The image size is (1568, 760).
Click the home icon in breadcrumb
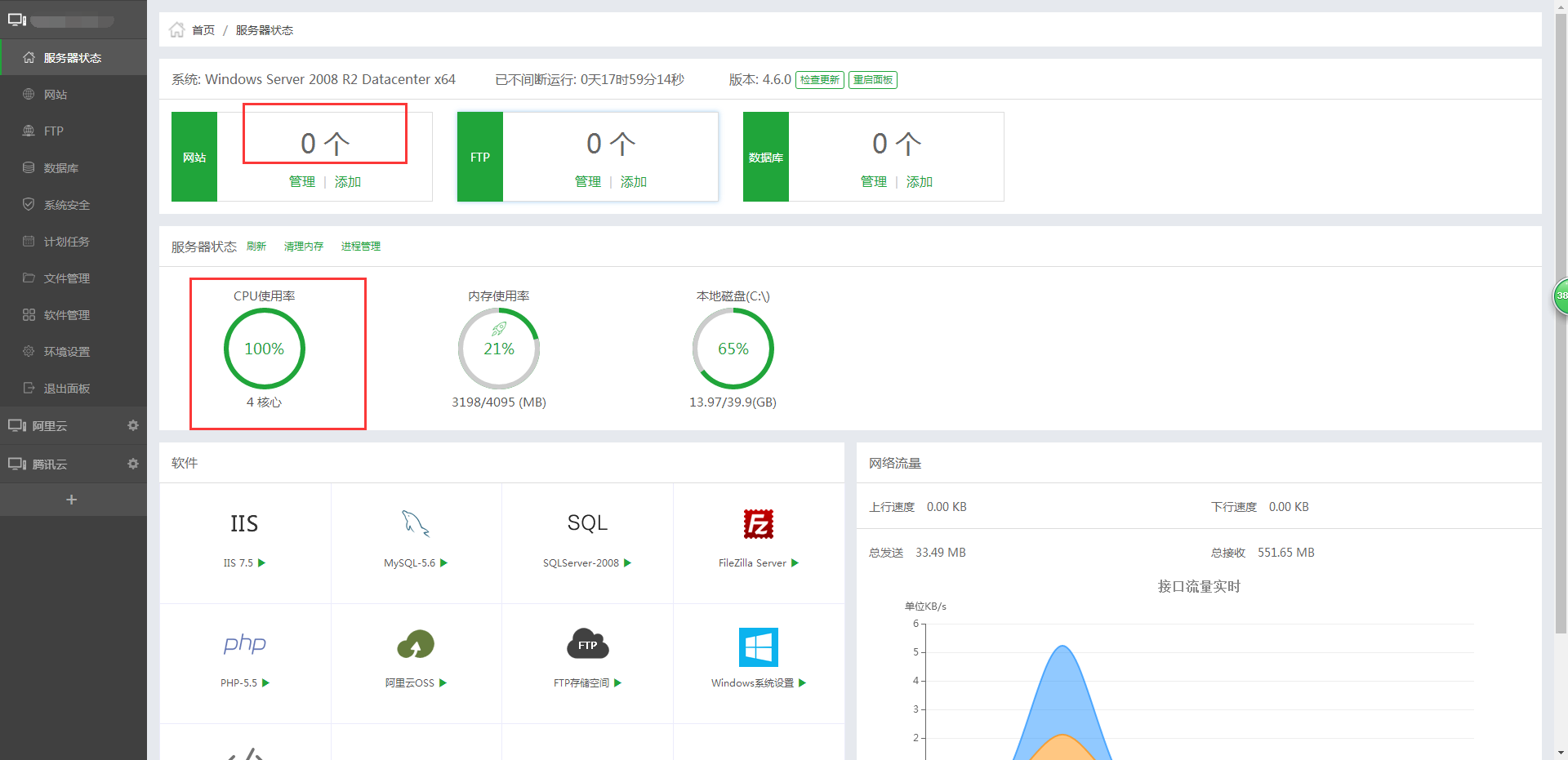tap(176, 30)
